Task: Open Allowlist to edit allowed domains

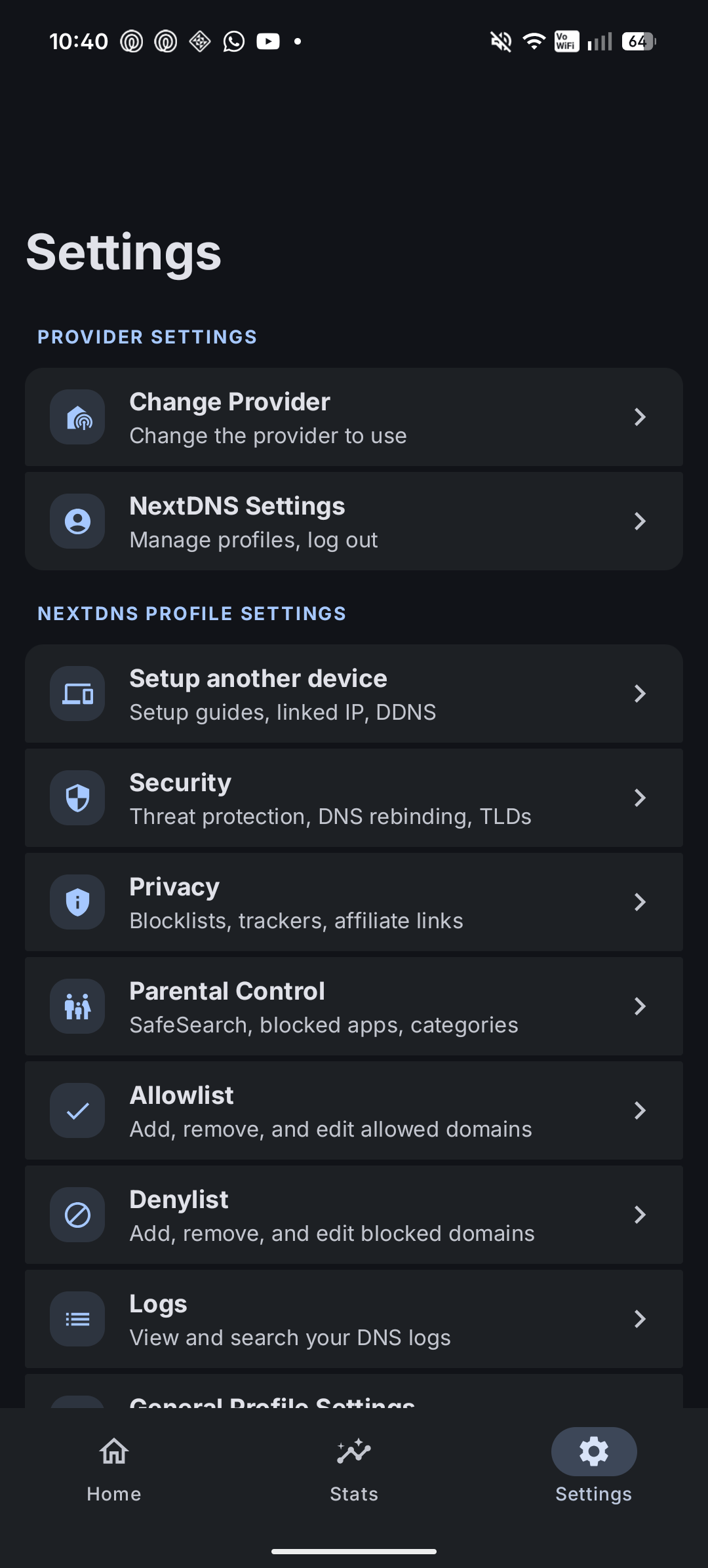Action: tap(354, 1111)
